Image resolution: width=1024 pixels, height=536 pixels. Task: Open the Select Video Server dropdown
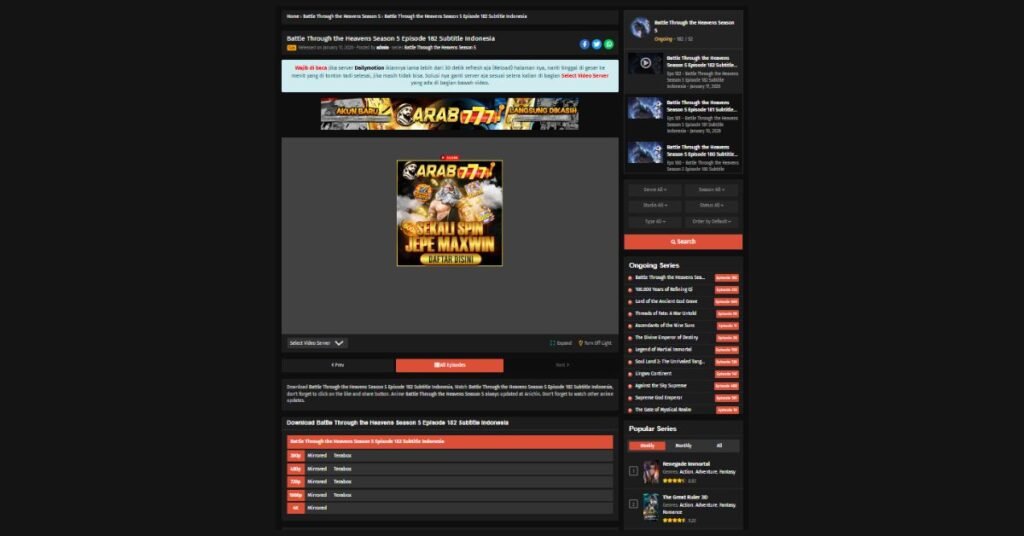315,343
